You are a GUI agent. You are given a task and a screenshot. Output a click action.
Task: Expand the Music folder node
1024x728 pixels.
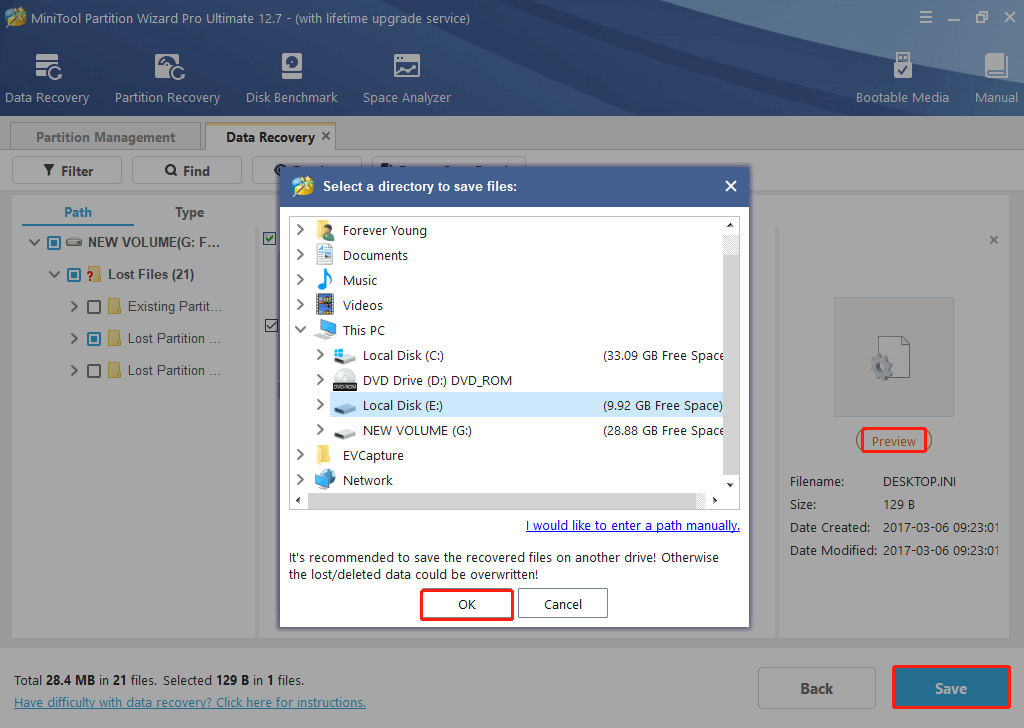[x=300, y=279]
